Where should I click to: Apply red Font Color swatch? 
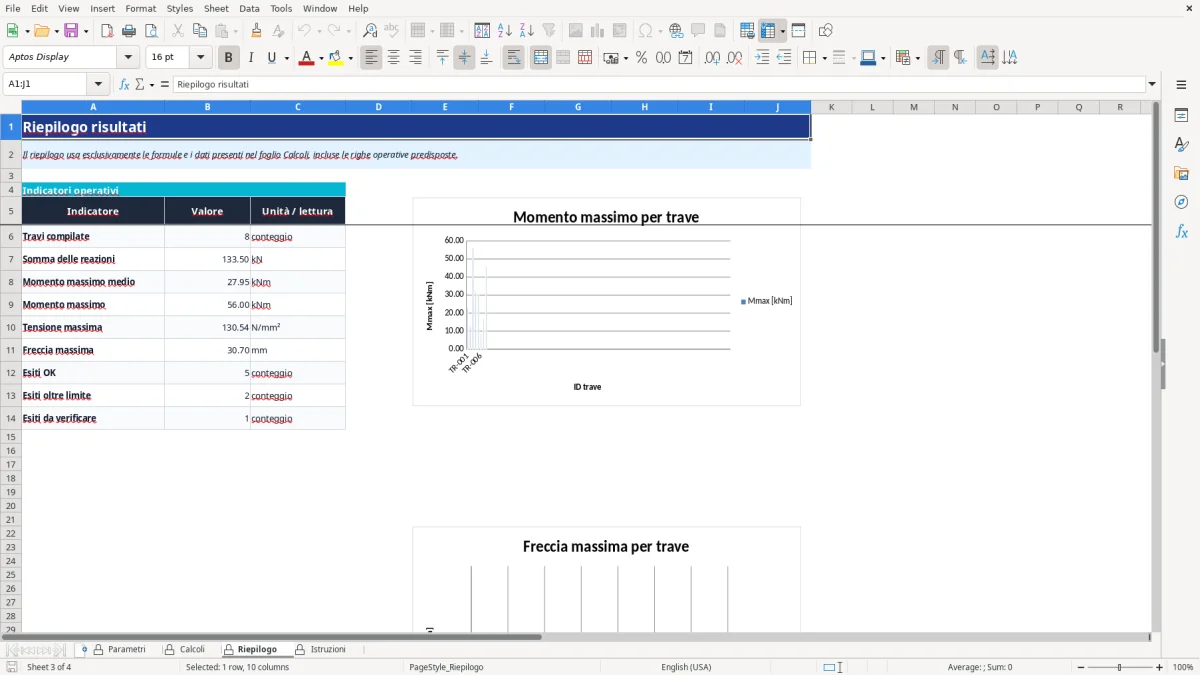pyautogui.click(x=306, y=58)
